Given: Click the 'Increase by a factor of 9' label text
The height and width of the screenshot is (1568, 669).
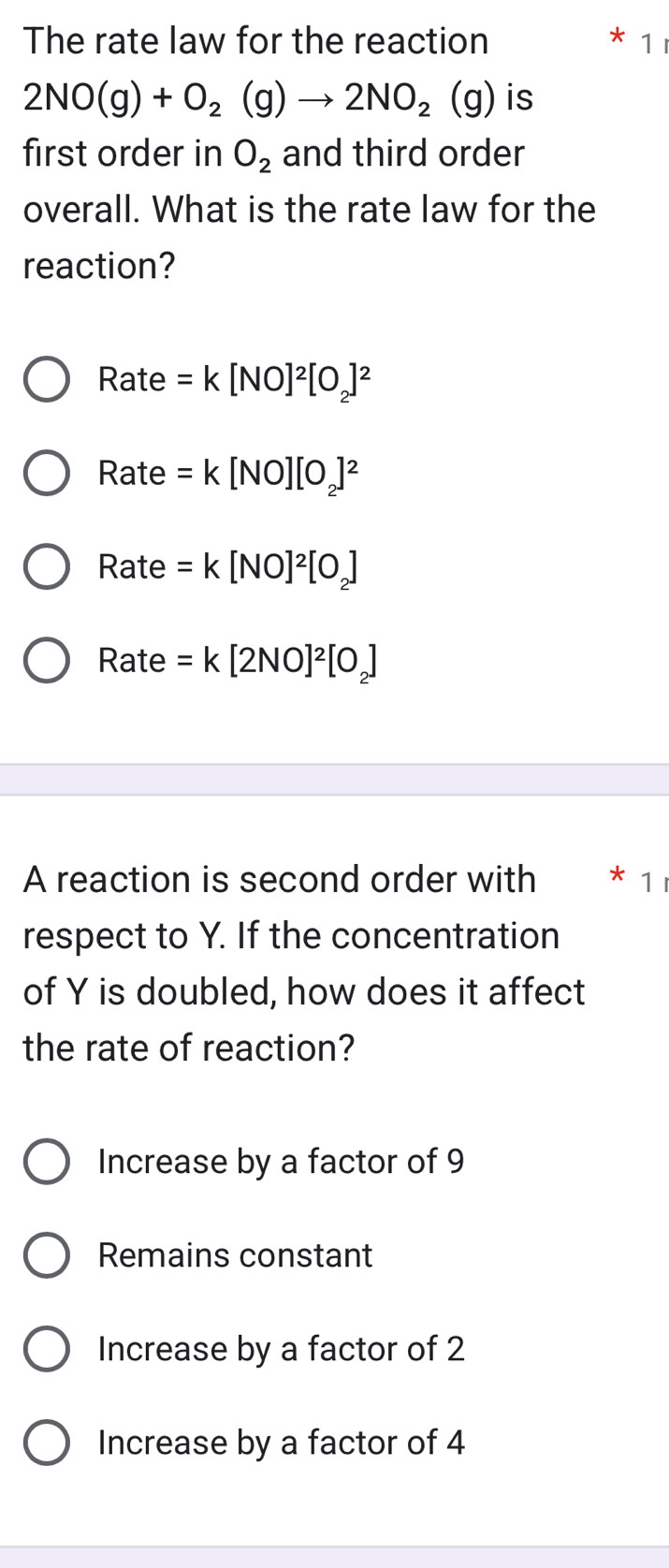Looking at the screenshot, I should [x=281, y=1162].
